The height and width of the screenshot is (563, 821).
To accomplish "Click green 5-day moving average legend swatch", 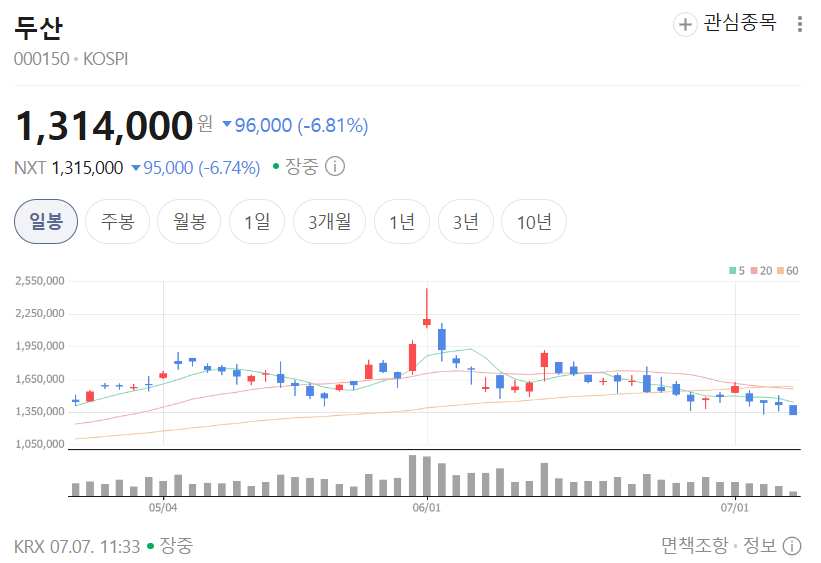I will [x=733, y=271].
